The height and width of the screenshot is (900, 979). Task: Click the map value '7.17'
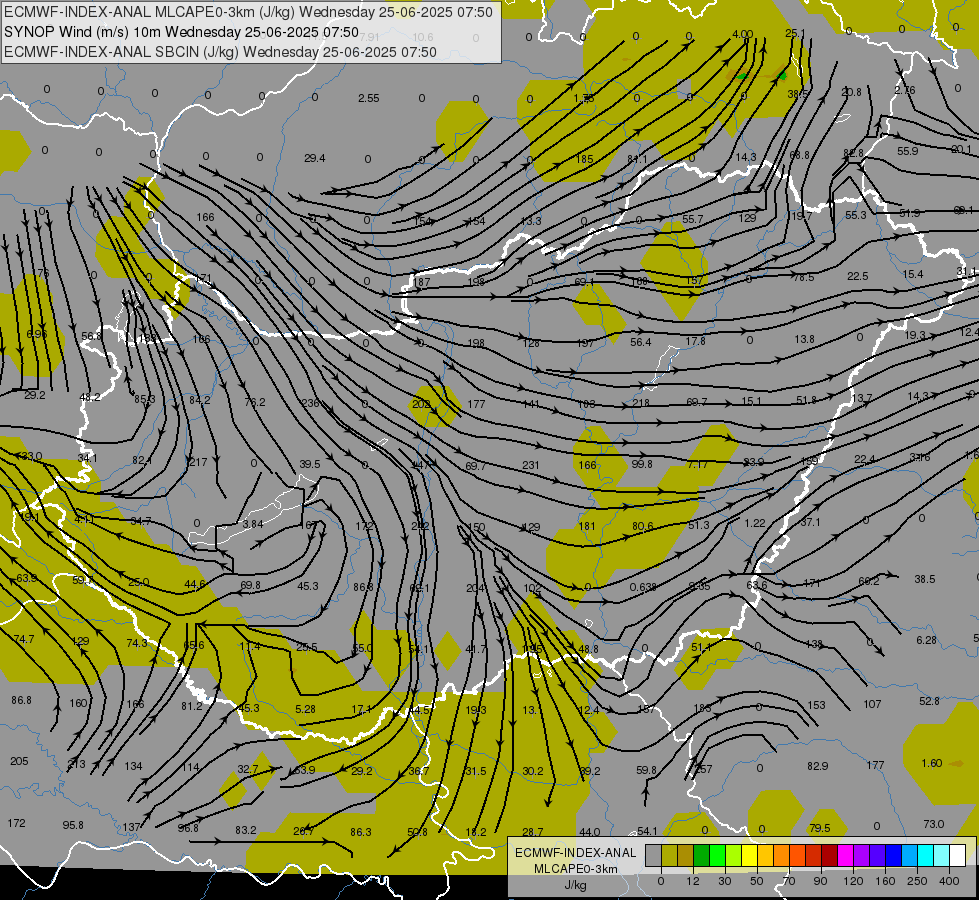tap(697, 465)
